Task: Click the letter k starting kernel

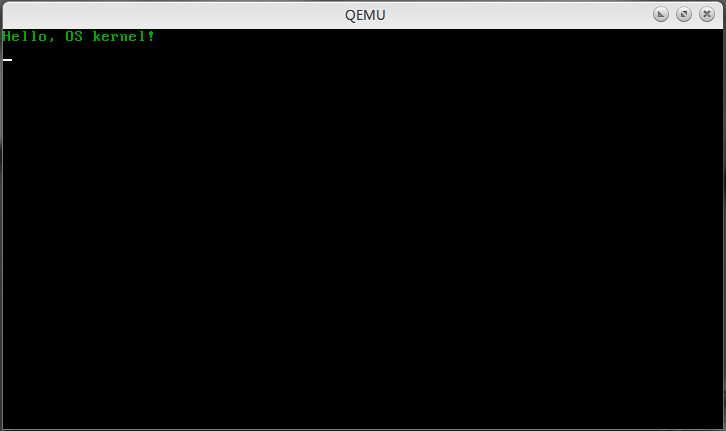Action: pos(97,37)
